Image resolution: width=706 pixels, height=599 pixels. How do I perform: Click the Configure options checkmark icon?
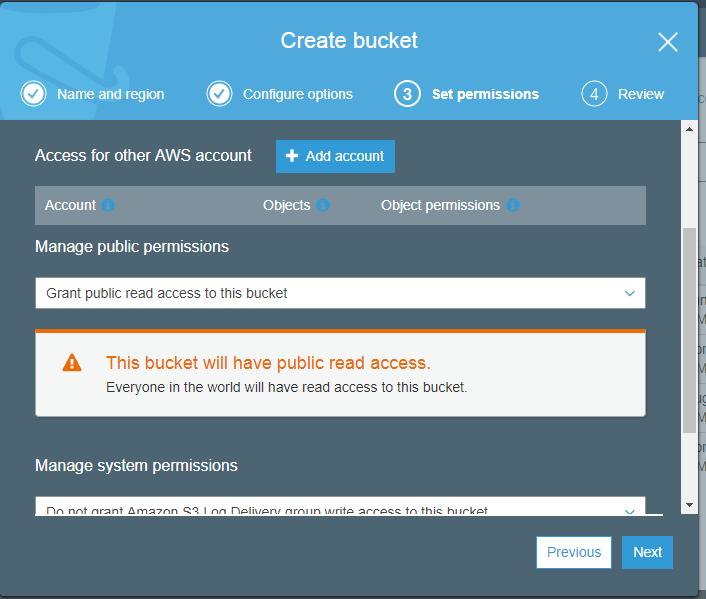point(219,94)
